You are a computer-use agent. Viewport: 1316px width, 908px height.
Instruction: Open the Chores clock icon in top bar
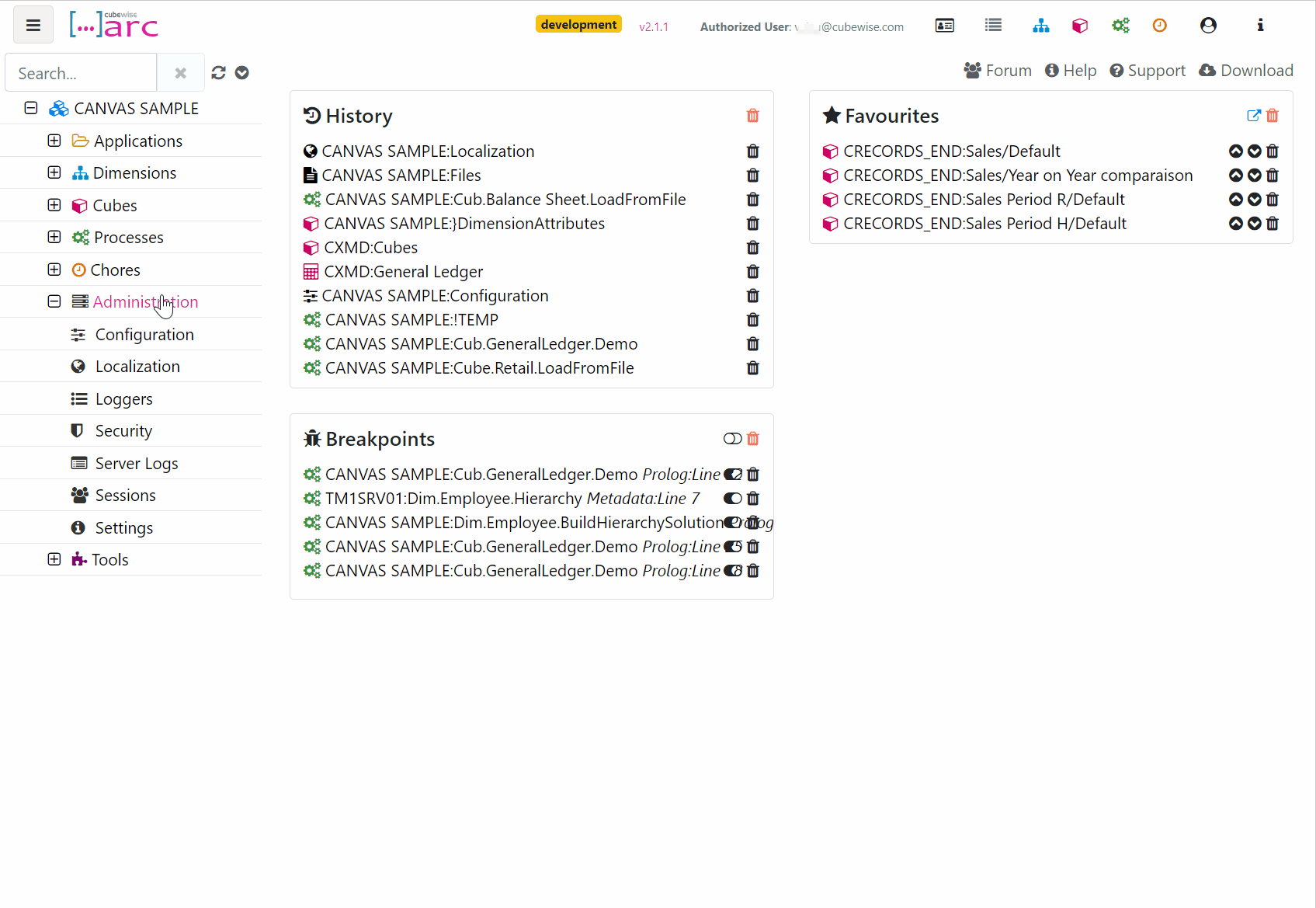[1159, 25]
